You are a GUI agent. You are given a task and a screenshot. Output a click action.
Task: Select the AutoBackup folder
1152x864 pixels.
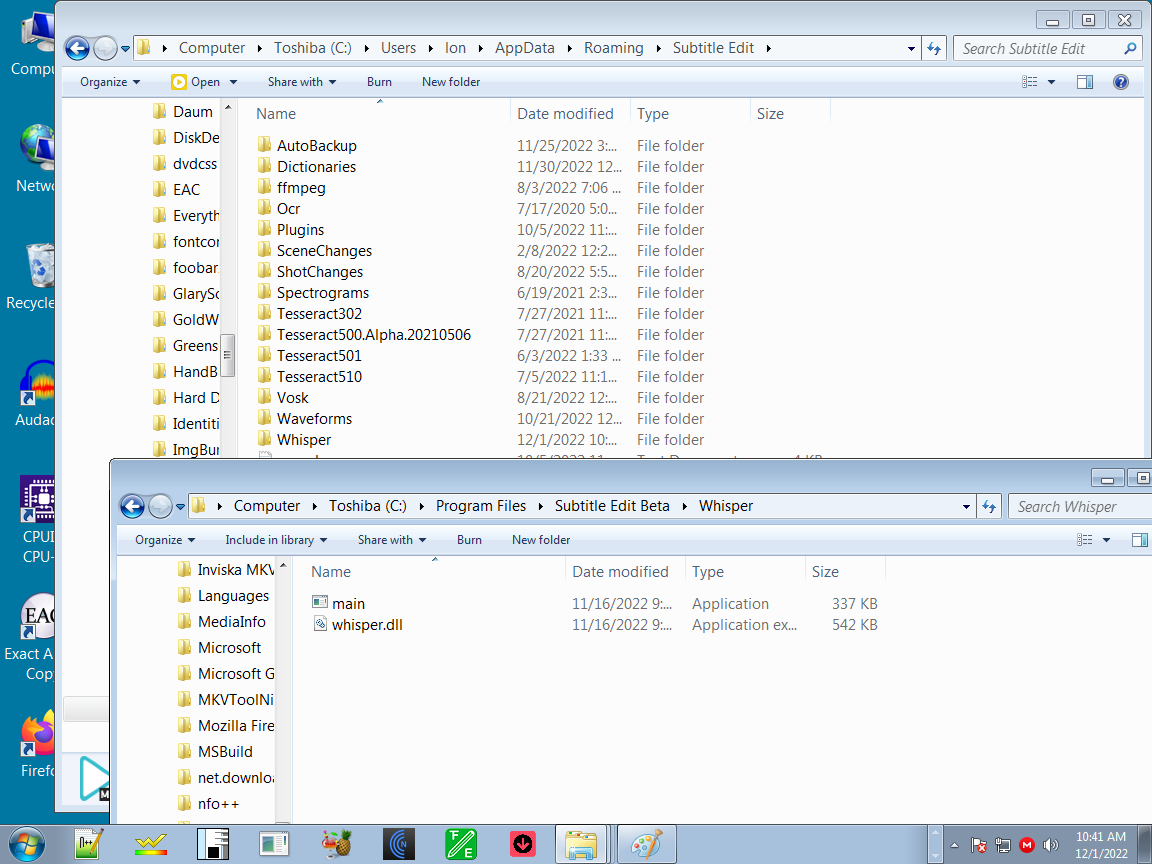[x=317, y=145]
